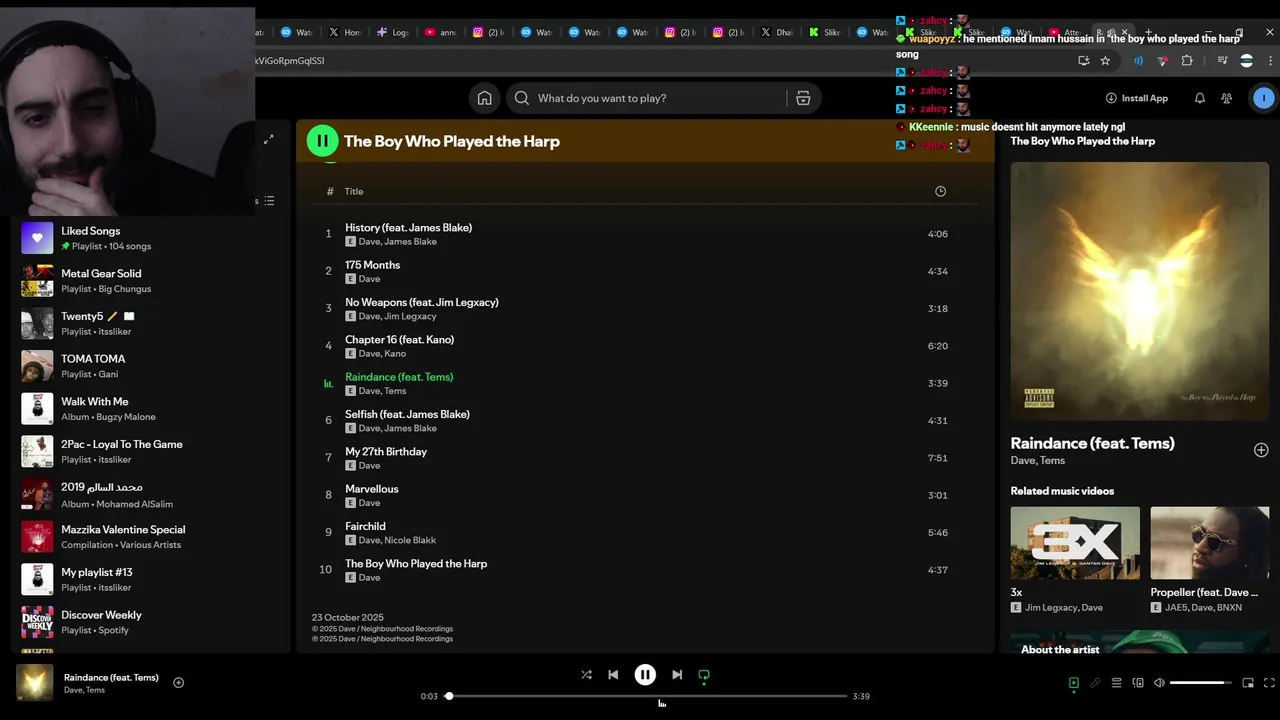
Task: Click the Install App download icon
Action: [x=1111, y=98]
